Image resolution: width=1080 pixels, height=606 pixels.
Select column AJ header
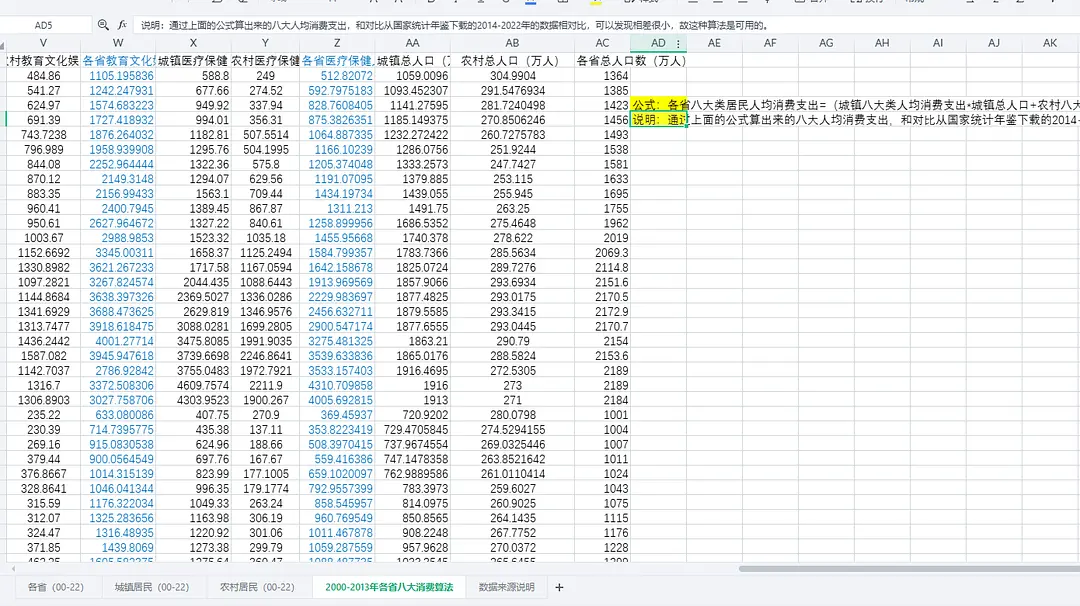pos(993,43)
